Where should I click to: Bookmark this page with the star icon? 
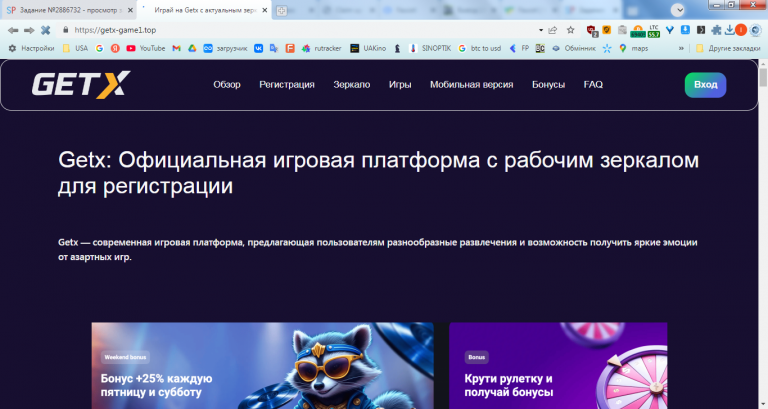571,30
